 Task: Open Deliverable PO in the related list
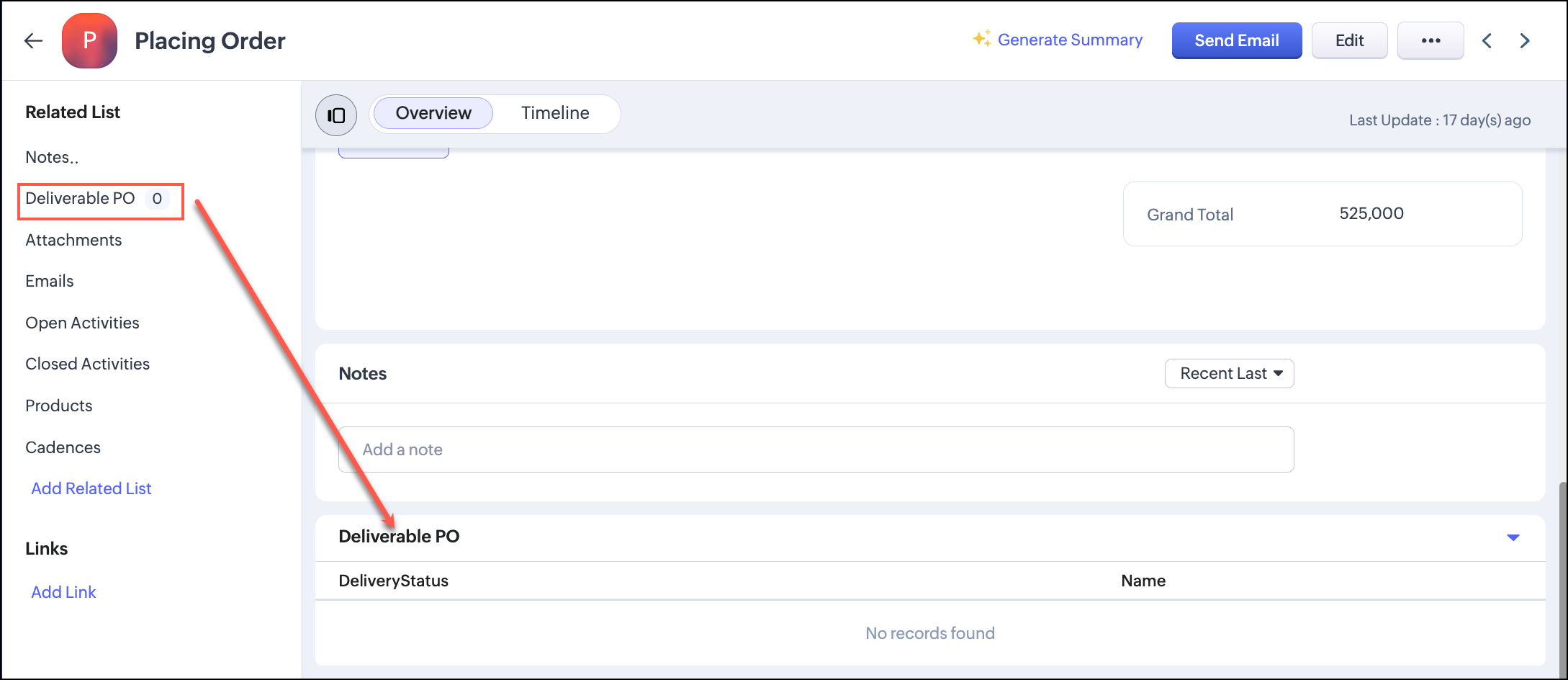[x=81, y=199]
